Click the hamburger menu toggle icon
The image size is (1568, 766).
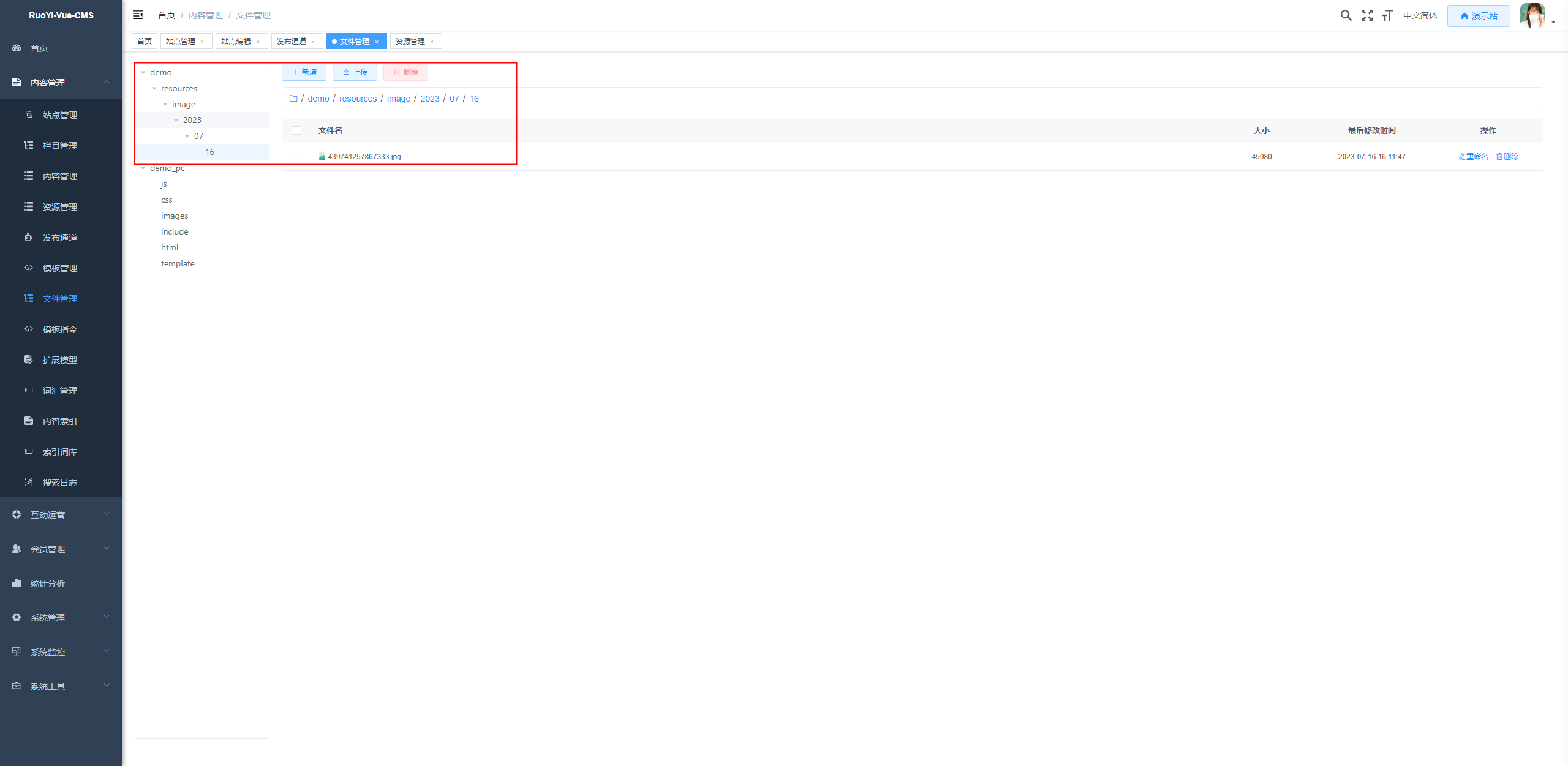pos(137,14)
